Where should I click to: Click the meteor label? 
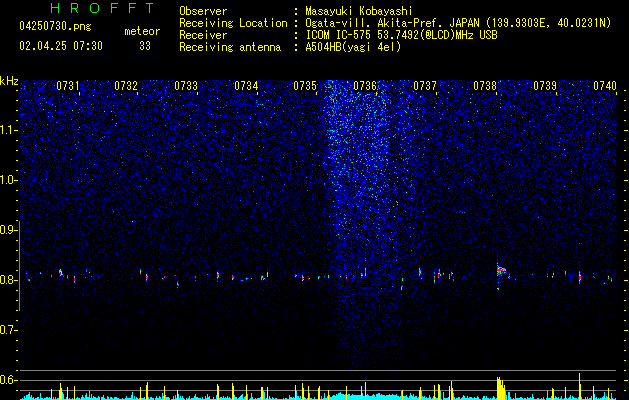(142, 31)
